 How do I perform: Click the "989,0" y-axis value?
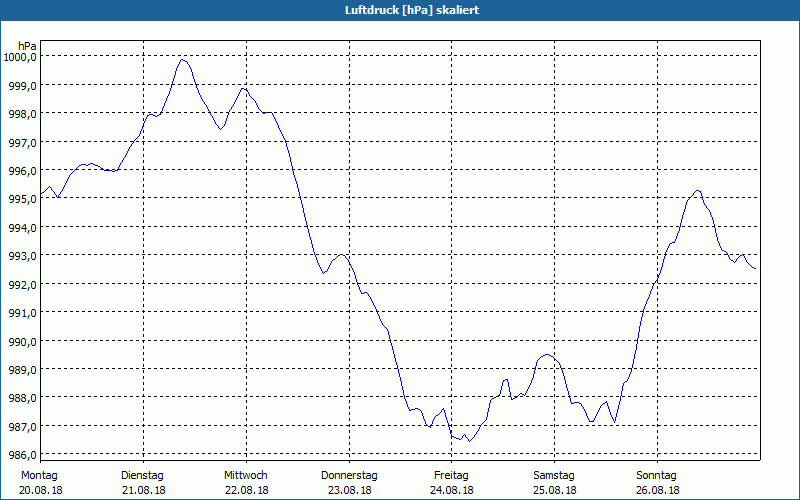[x=22, y=370]
